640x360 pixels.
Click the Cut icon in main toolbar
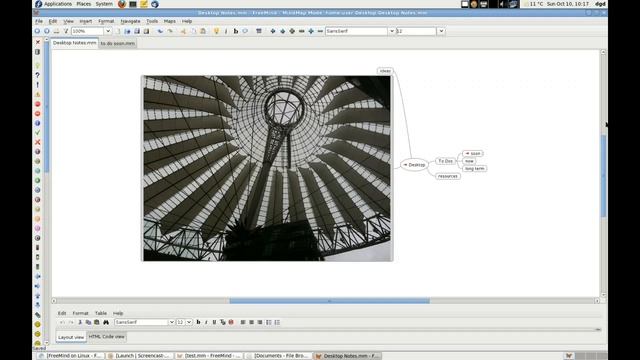(183, 31)
